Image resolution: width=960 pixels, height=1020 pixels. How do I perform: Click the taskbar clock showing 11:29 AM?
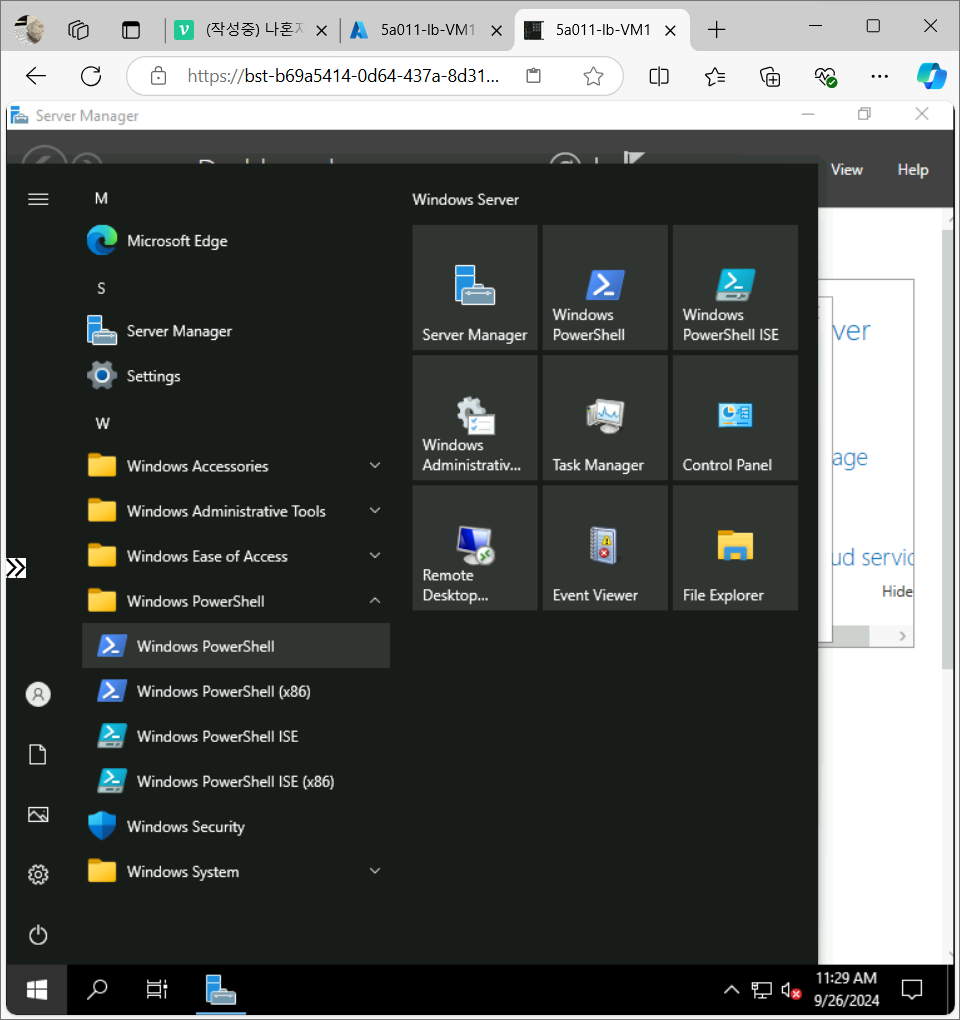tap(846, 989)
